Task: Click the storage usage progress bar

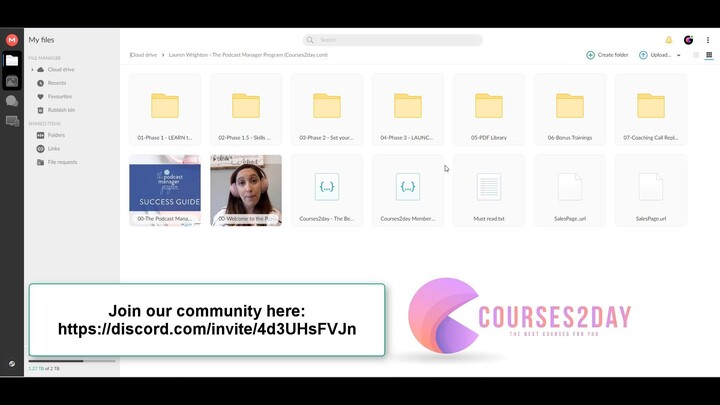Action: coord(70,361)
